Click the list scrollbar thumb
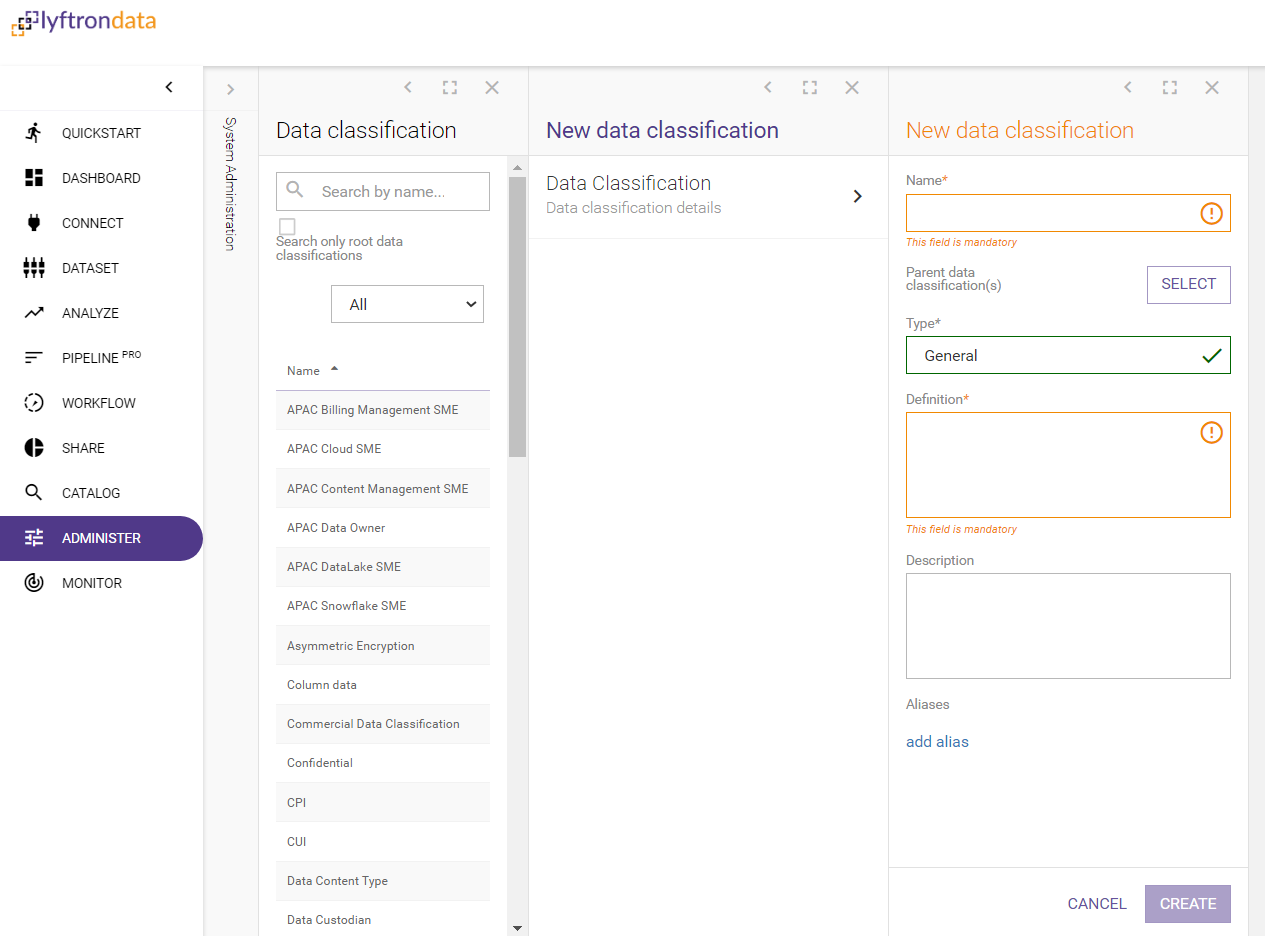This screenshot has height=936, width=1265. pos(517,316)
